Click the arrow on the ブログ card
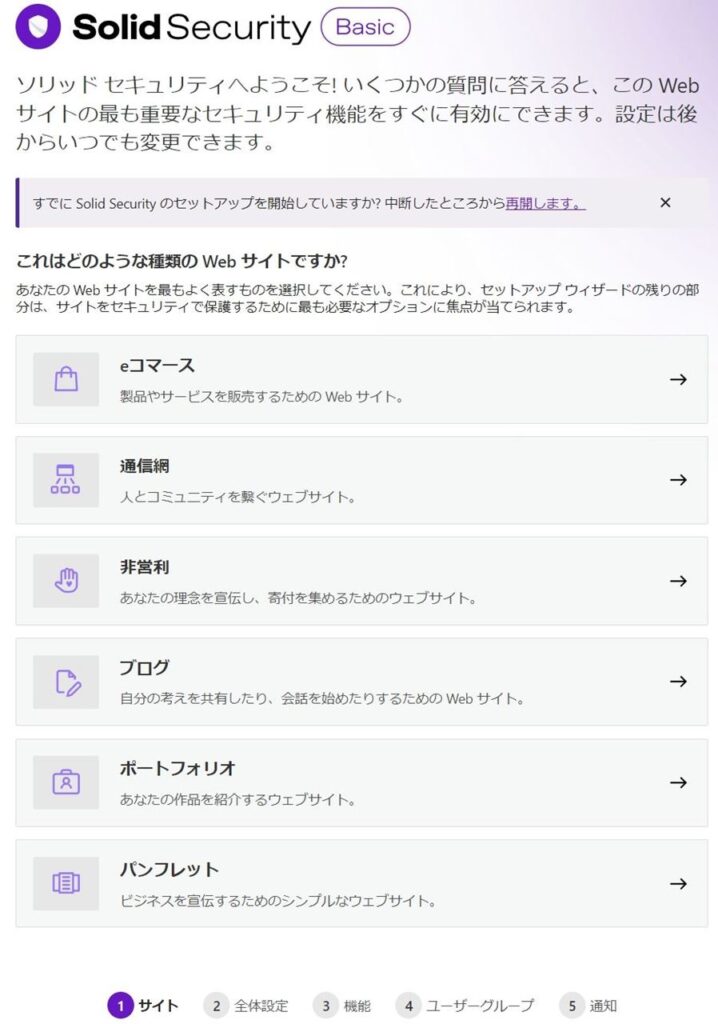The image size is (718, 1024). tap(678, 682)
